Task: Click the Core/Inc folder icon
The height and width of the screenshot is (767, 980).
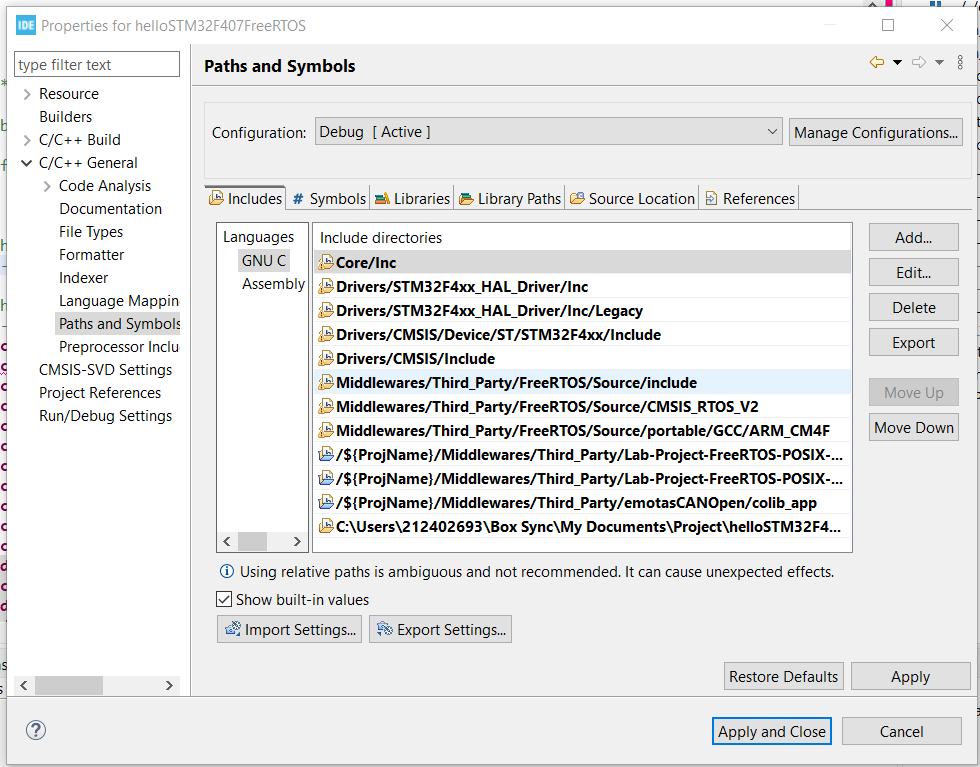Action: [x=326, y=263]
